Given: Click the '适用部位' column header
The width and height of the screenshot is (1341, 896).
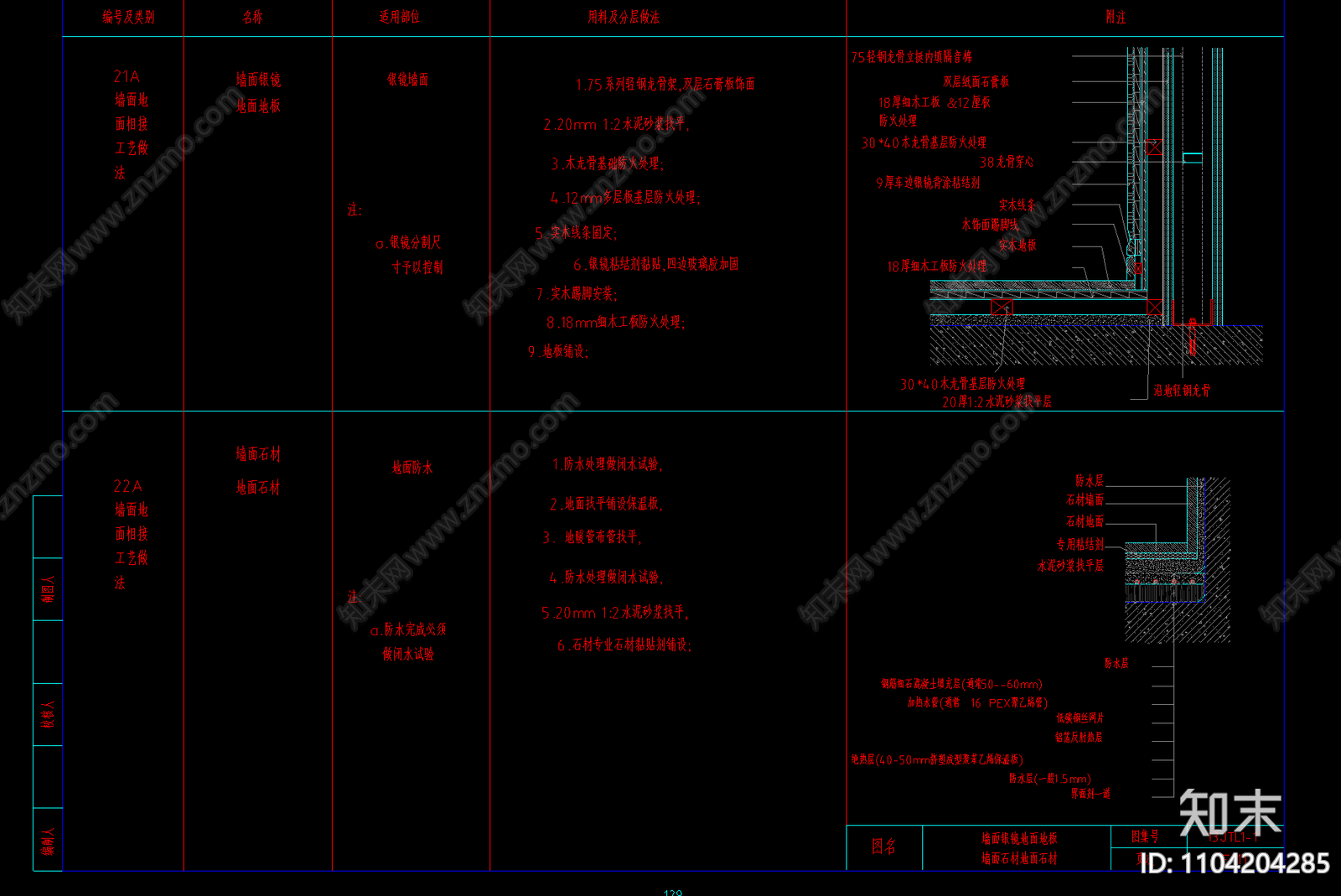Looking at the screenshot, I should (399, 17).
